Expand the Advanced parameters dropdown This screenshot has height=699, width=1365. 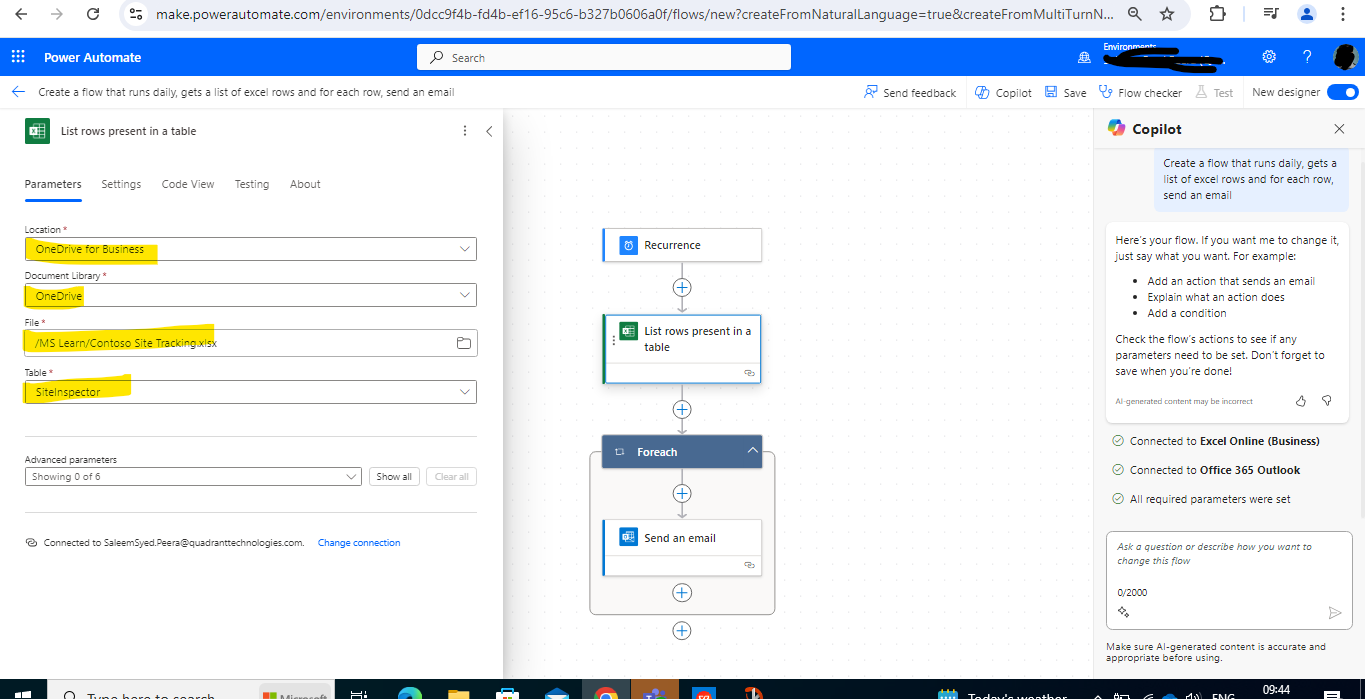tap(193, 477)
